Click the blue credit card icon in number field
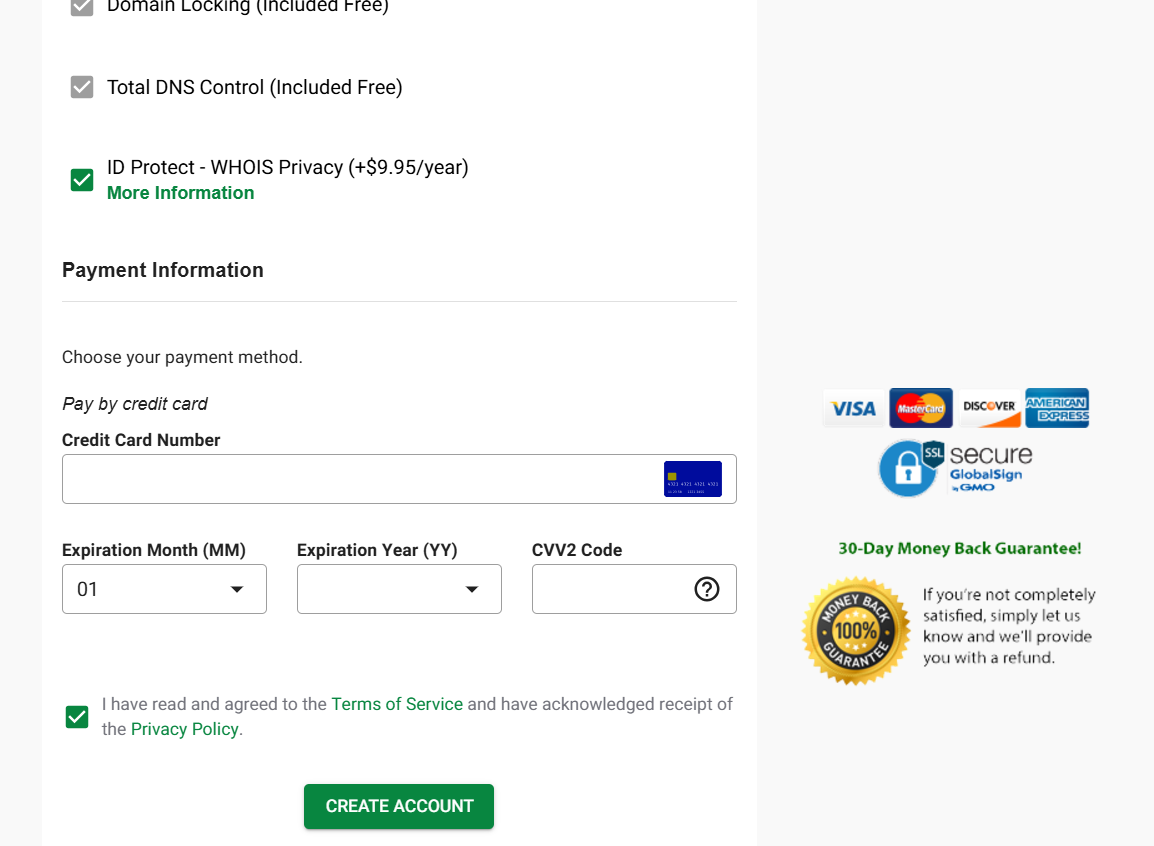Viewport: 1154px width, 846px height. pos(692,479)
